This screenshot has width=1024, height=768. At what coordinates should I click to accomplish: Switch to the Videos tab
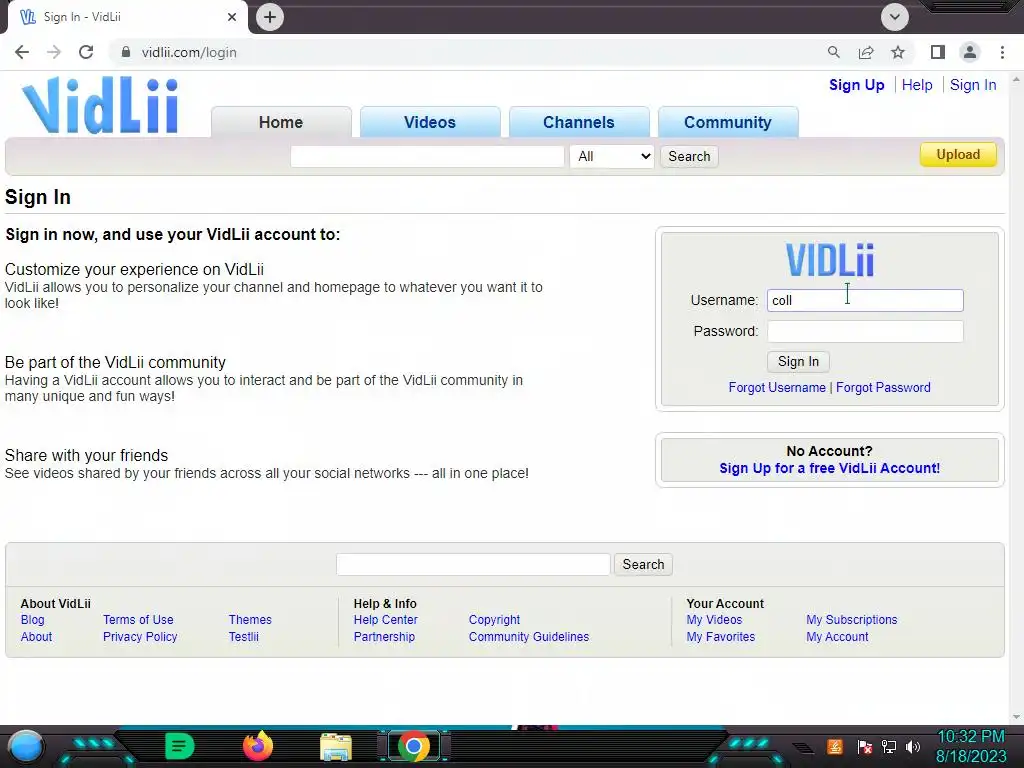[x=430, y=122]
